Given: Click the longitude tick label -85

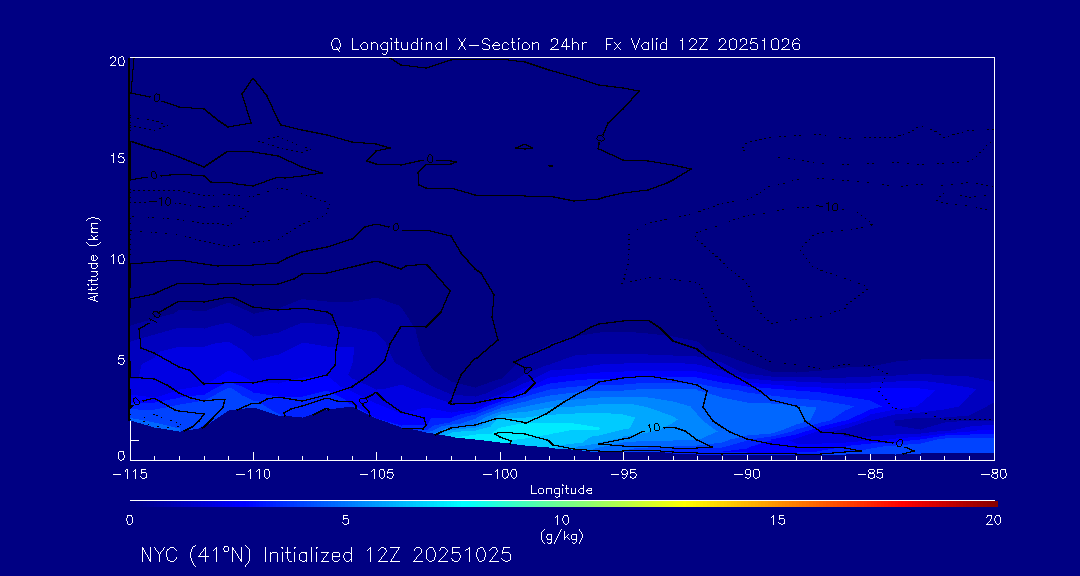Looking at the screenshot, I should click(x=870, y=474).
